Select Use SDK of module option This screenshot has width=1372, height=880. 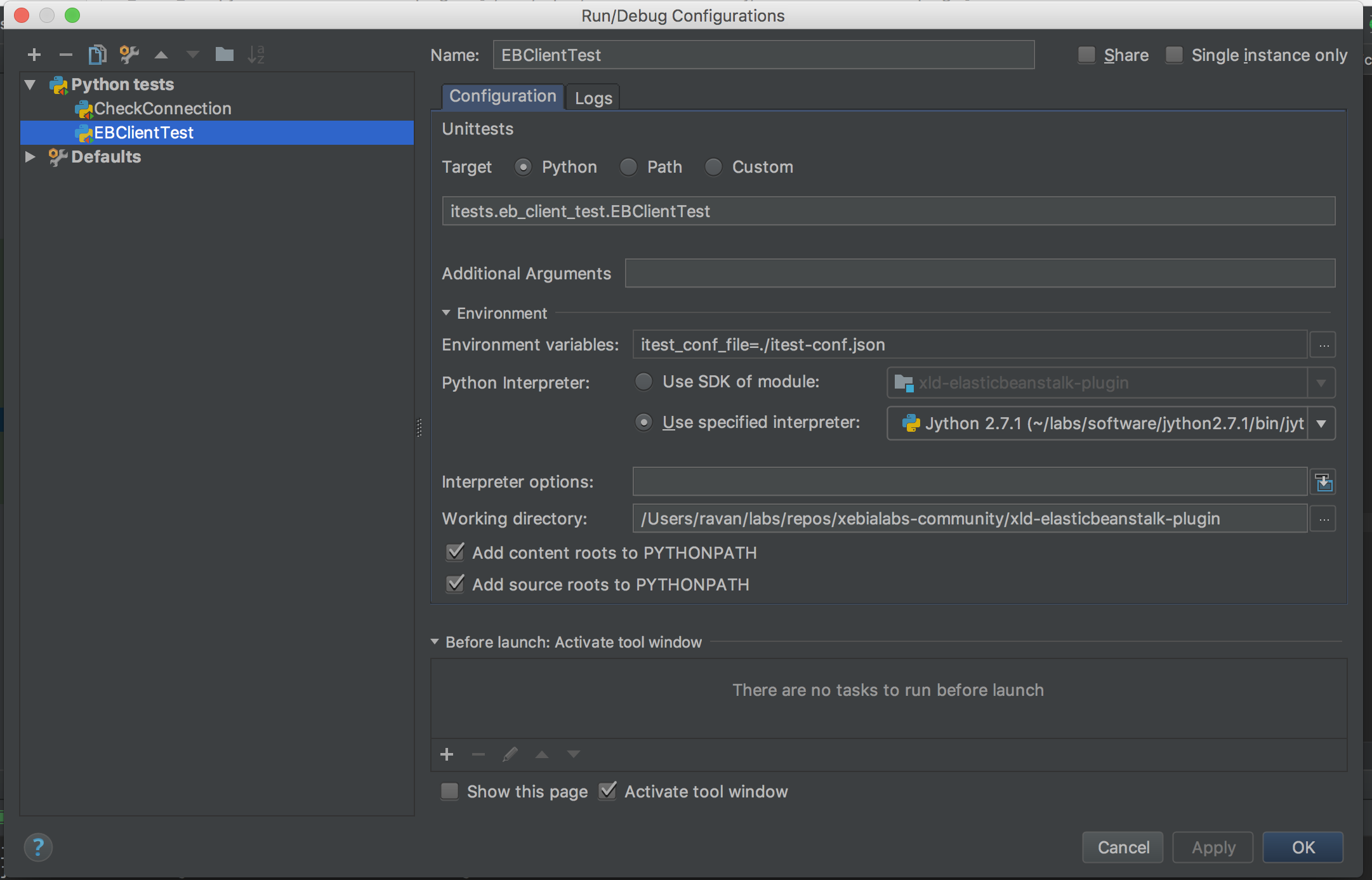[643, 382]
